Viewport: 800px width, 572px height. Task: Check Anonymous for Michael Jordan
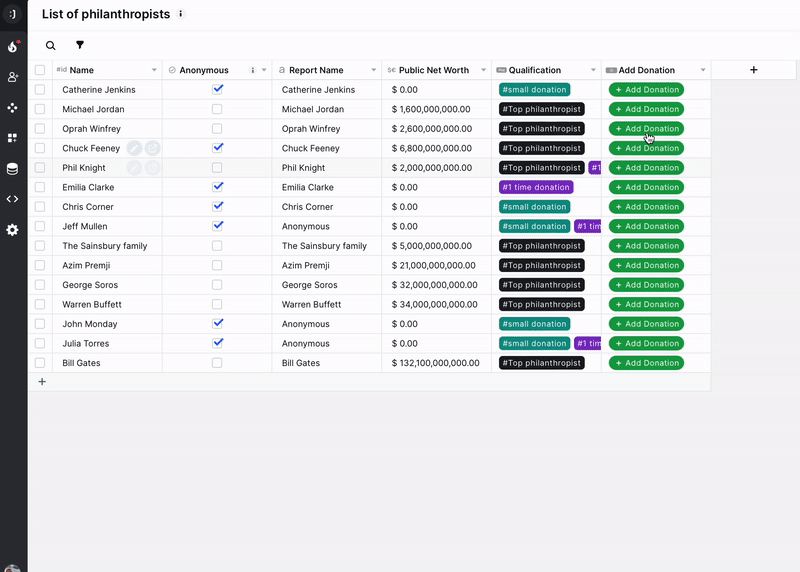coord(217,109)
